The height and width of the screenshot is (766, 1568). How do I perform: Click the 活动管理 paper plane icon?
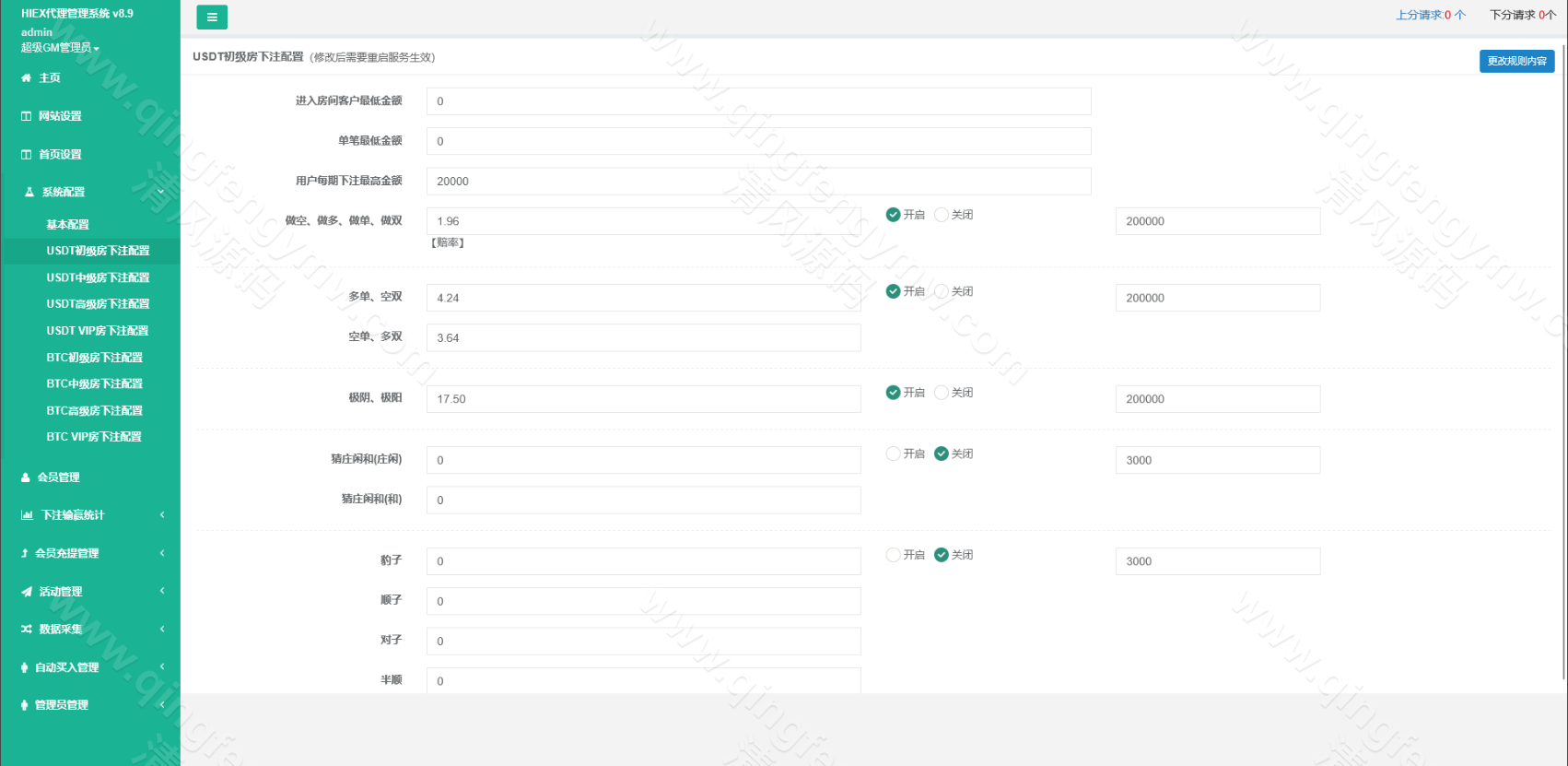(x=26, y=592)
